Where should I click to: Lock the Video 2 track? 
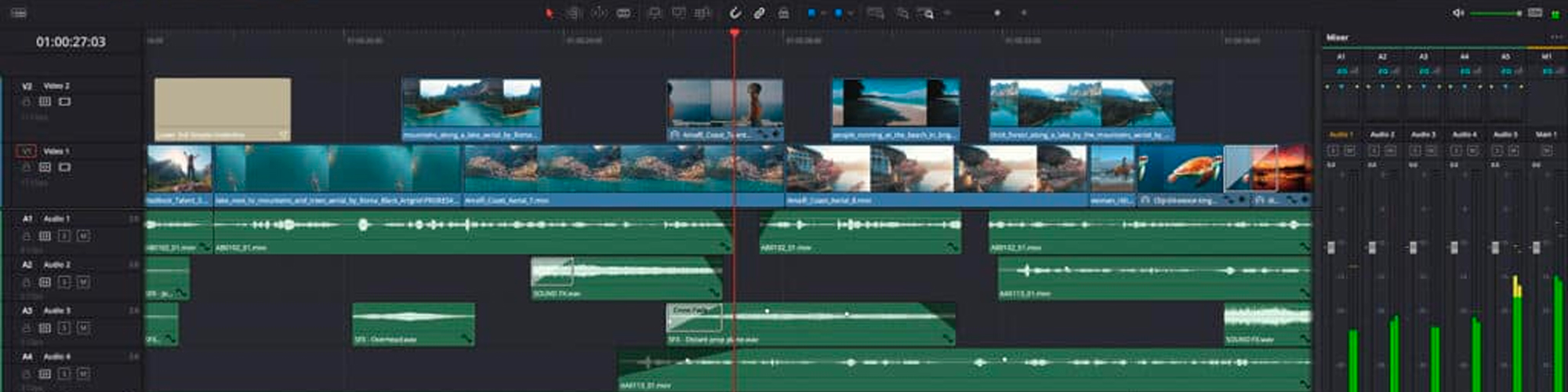click(x=26, y=102)
